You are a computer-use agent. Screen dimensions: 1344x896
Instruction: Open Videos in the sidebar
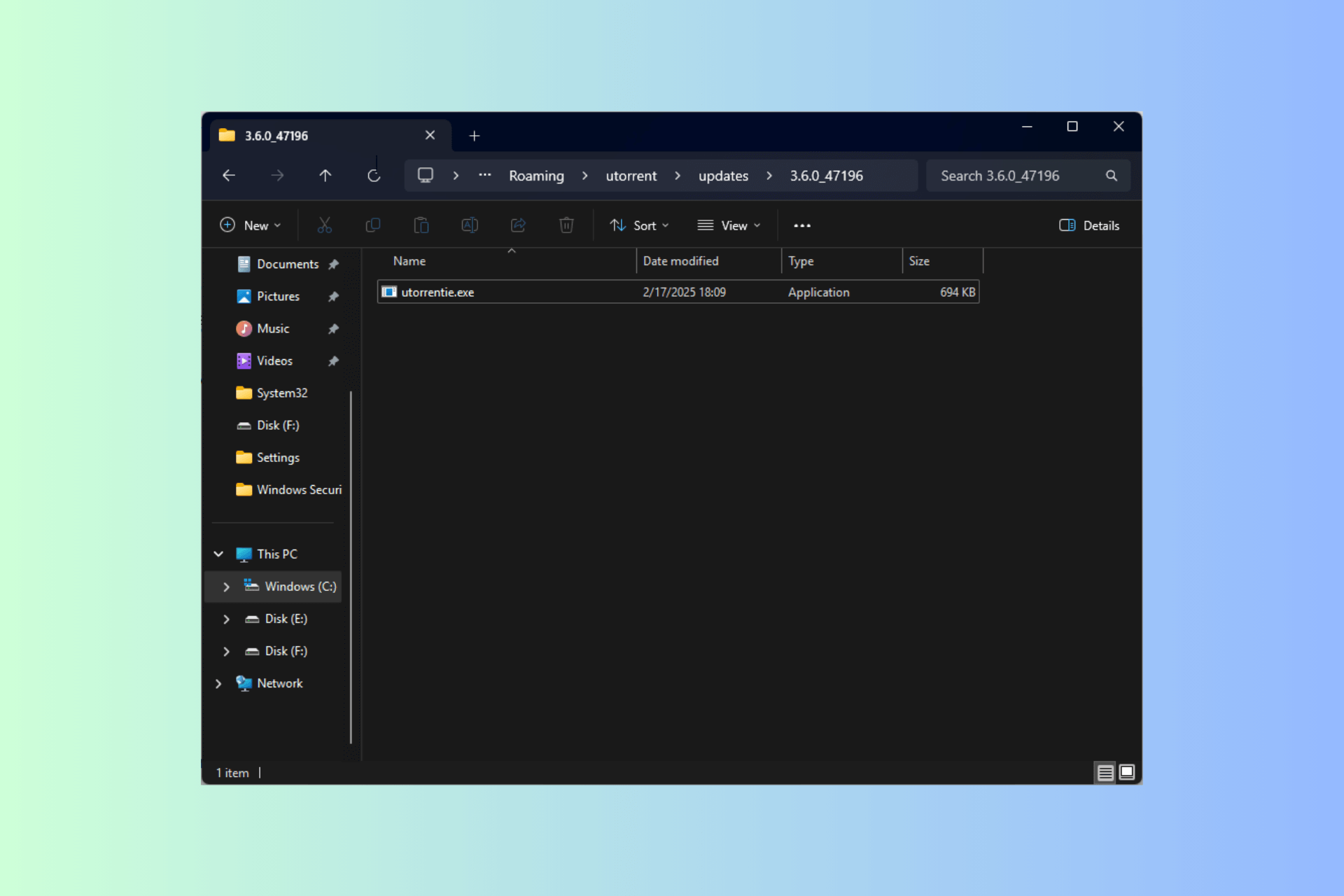pos(274,360)
